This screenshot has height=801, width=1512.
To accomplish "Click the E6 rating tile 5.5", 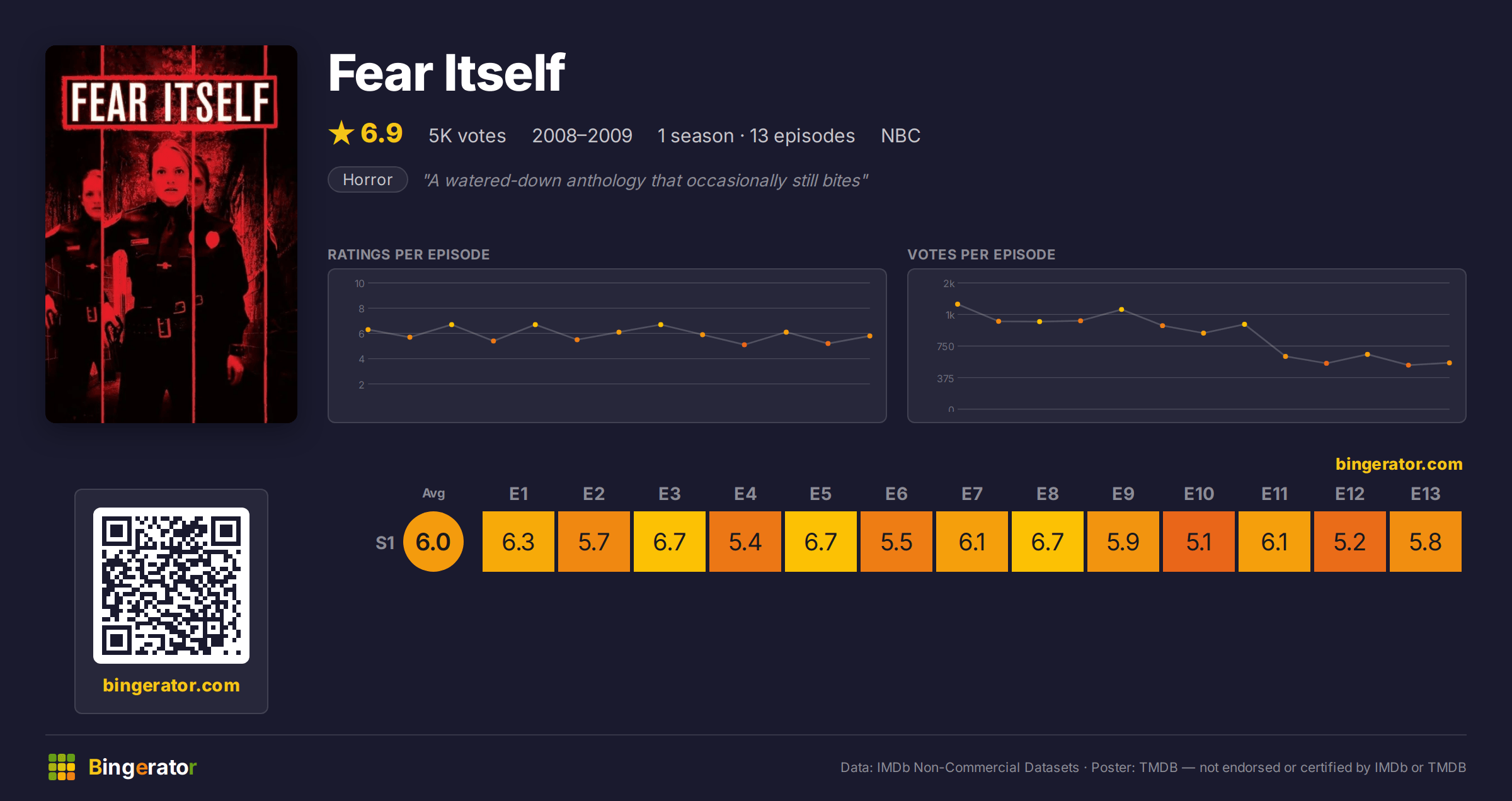I will point(896,542).
